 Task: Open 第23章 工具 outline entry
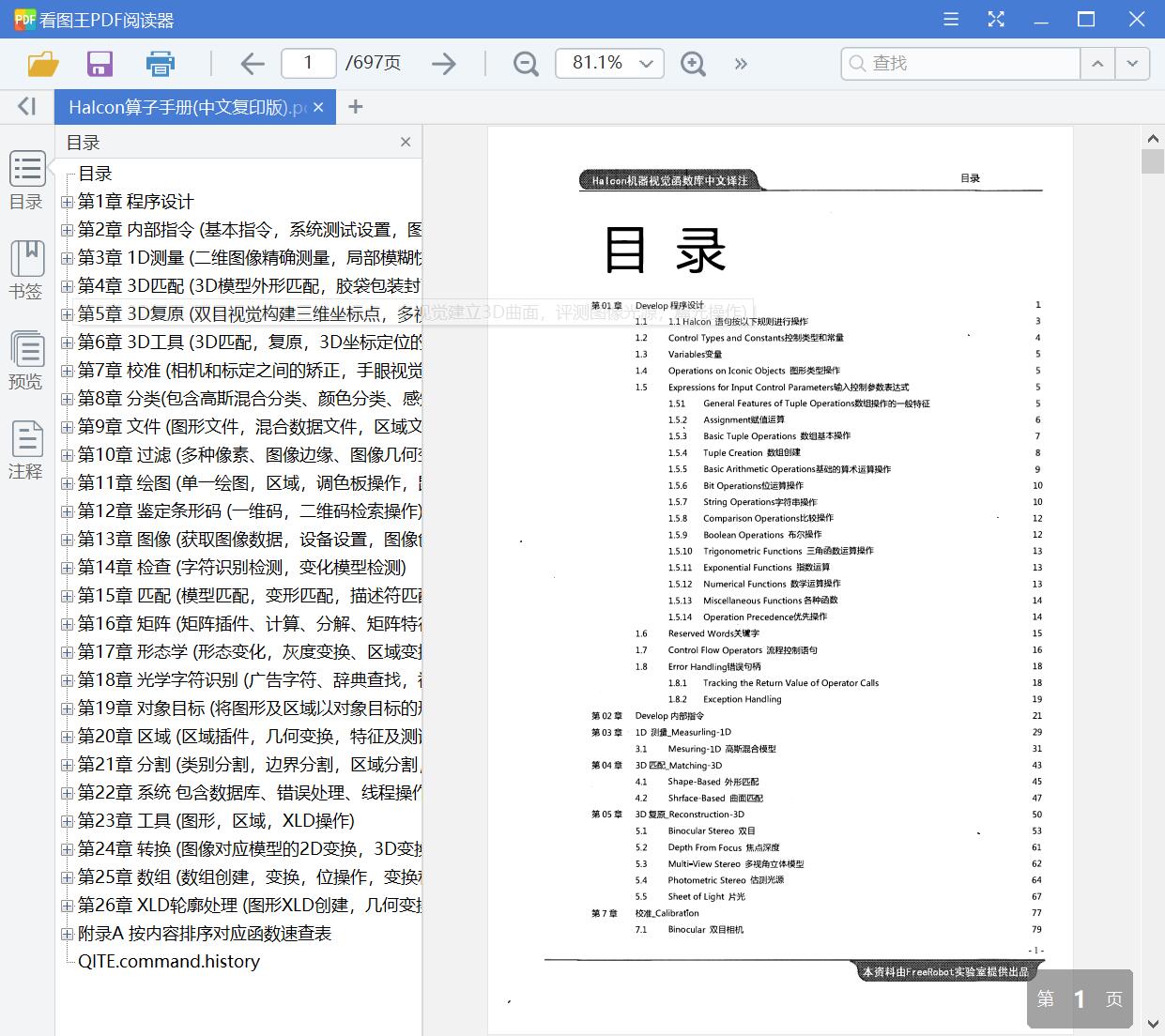click(x=216, y=821)
